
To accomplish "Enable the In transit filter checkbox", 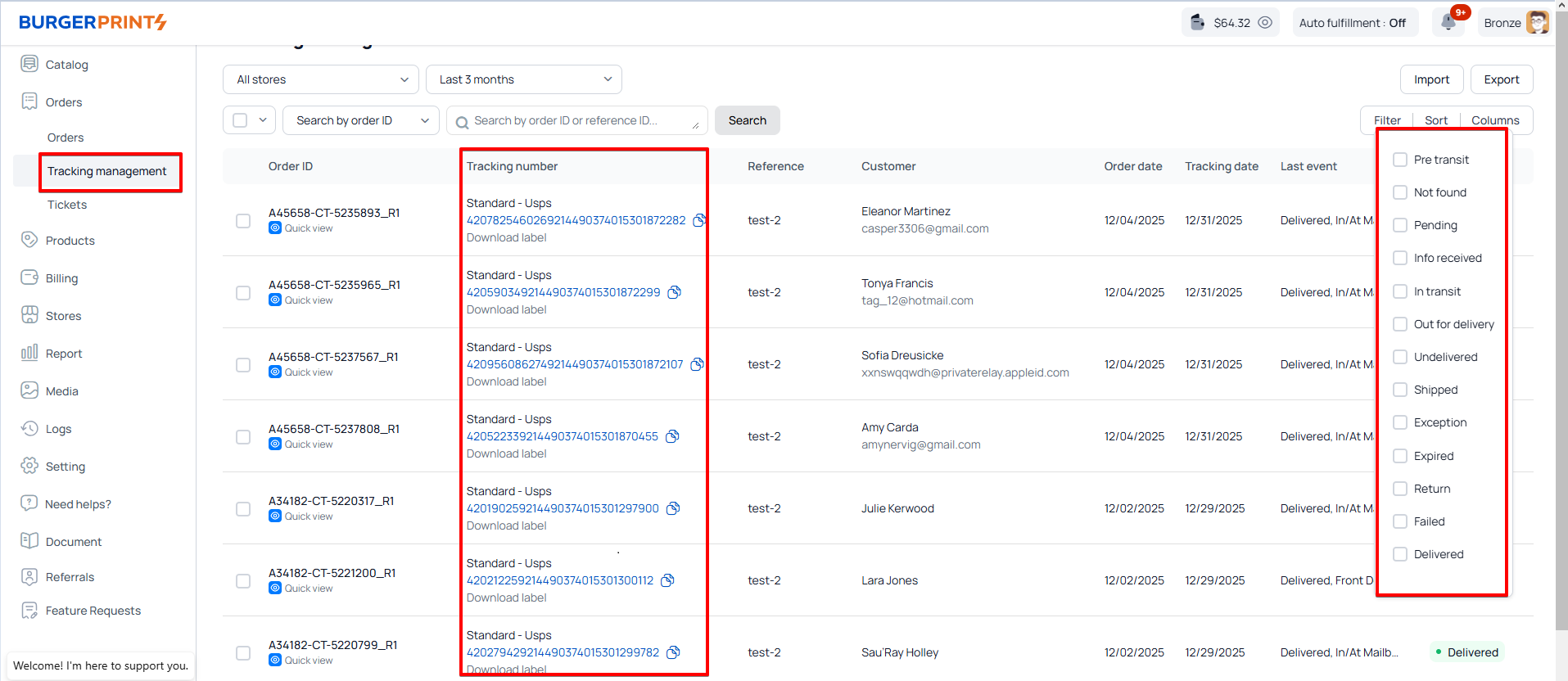I will click(1400, 291).
